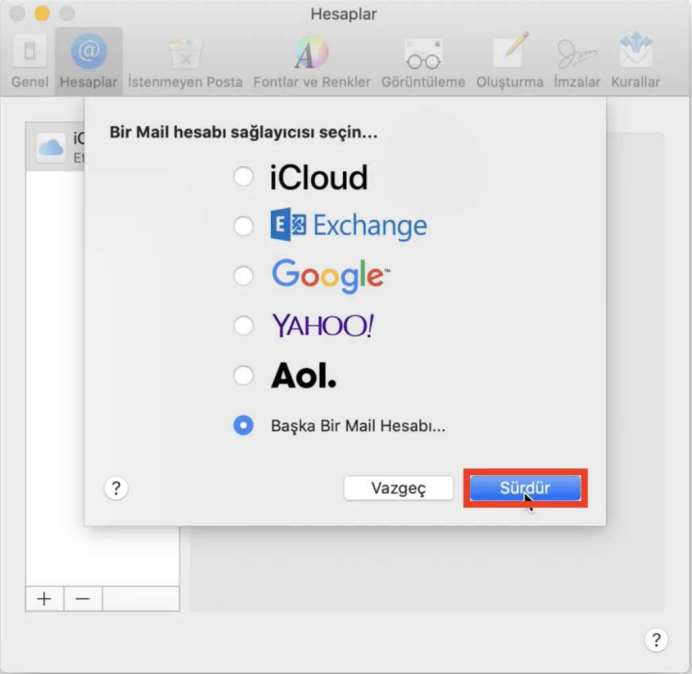This screenshot has height=674, width=692.
Task: Click Başka Bir Mail Hesabı... label
Action: 358,426
